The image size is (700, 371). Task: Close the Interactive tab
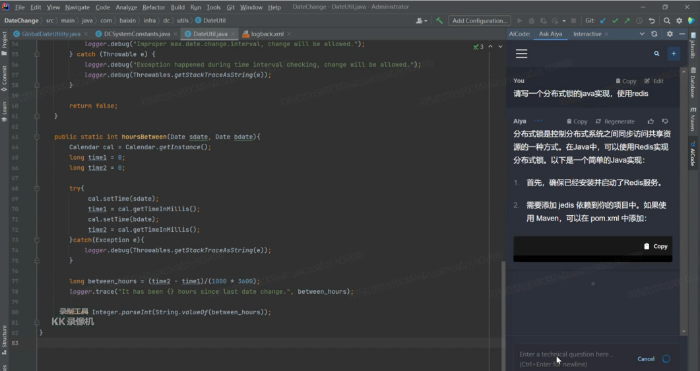pos(607,34)
